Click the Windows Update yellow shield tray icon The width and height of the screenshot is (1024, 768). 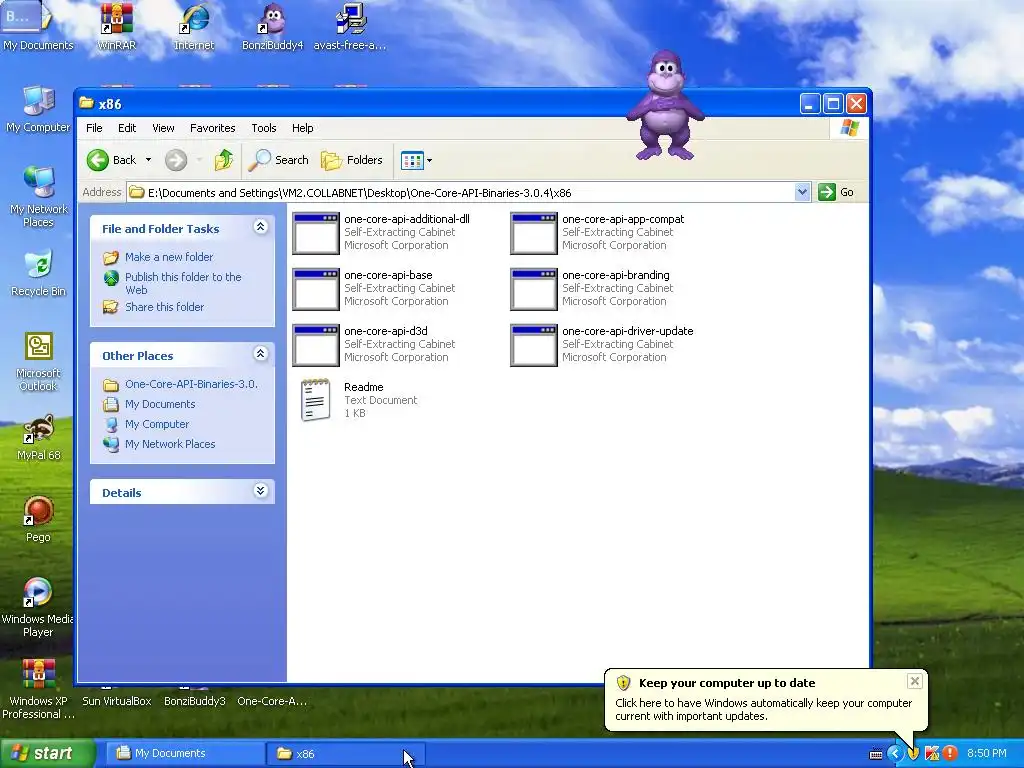tap(914, 753)
